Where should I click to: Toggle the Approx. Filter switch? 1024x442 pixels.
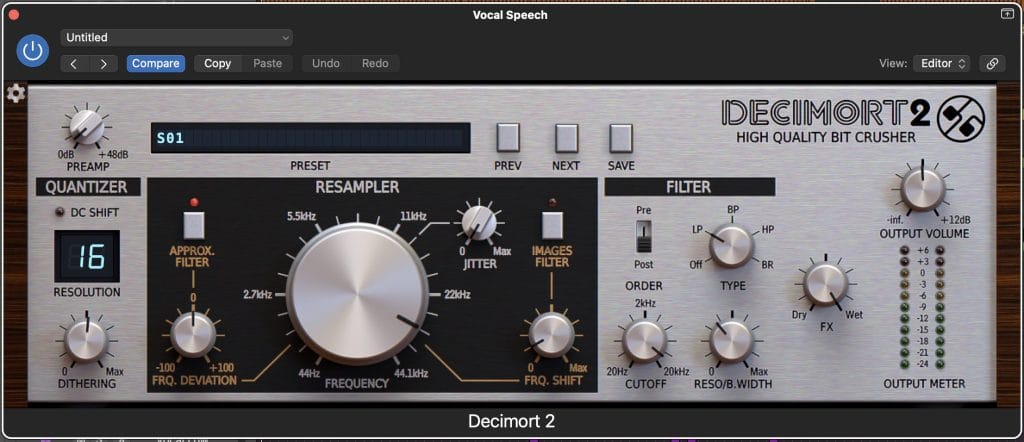tap(193, 223)
